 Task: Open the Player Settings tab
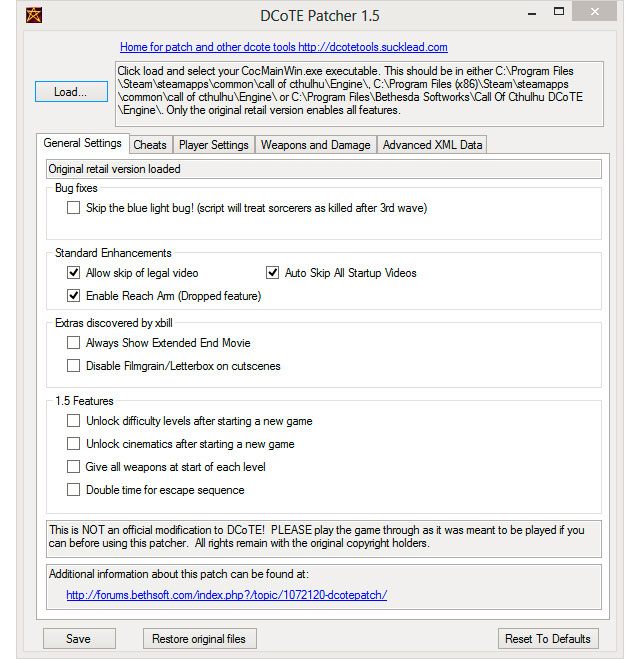pyautogui.click(x=213, y=145)
